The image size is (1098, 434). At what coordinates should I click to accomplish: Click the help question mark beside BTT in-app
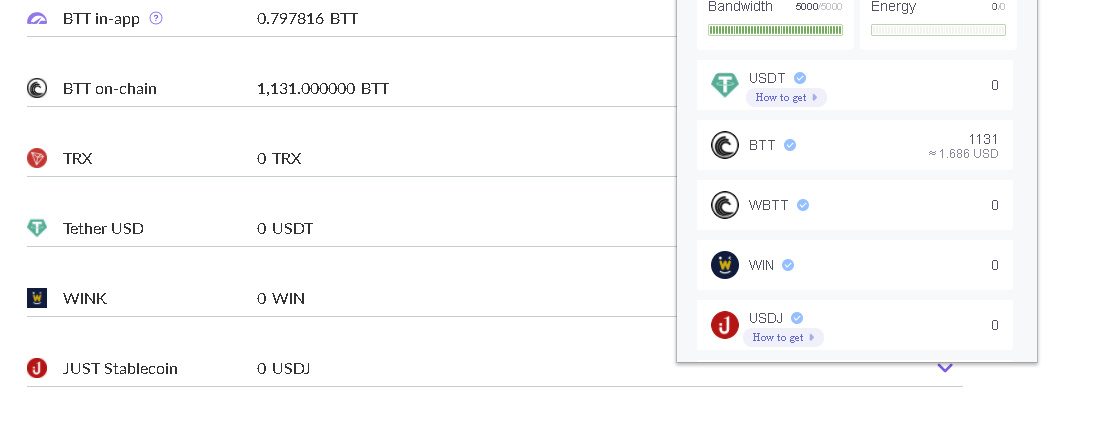155,18
